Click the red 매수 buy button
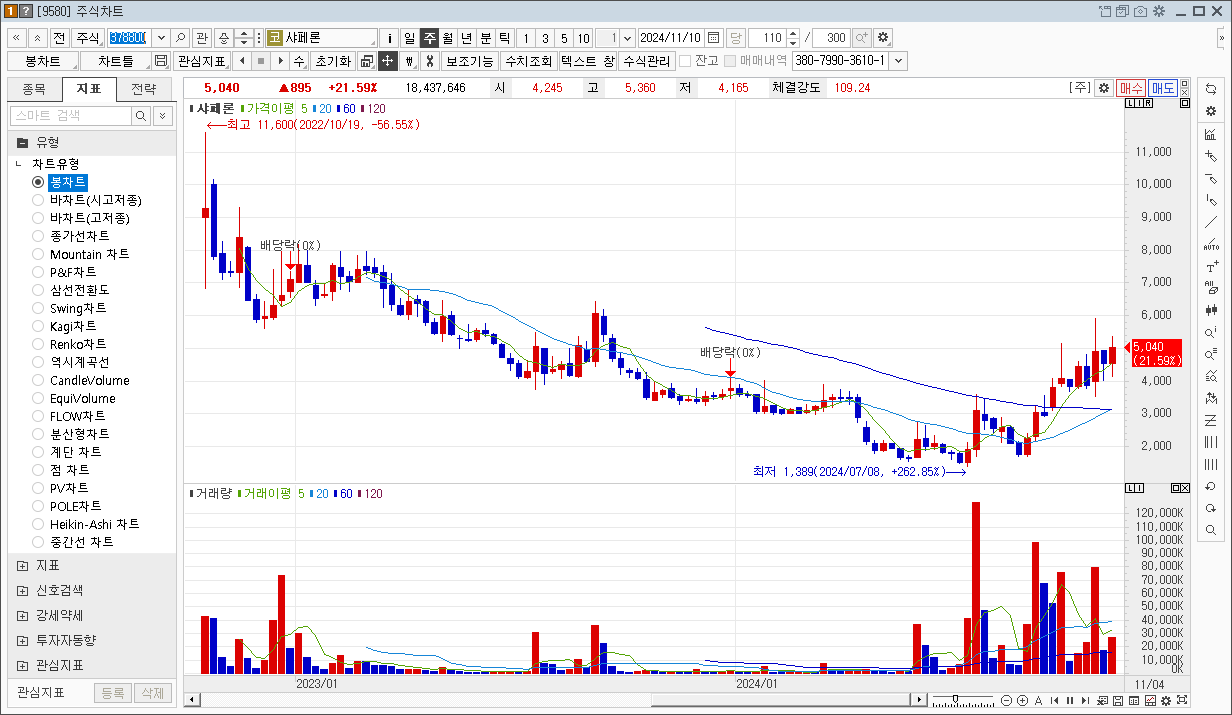1232x715 pixels. point(1131,88)
